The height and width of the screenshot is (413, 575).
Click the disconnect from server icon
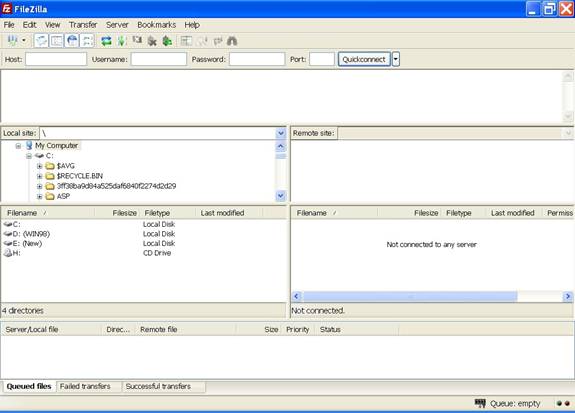tap(152, 41)
